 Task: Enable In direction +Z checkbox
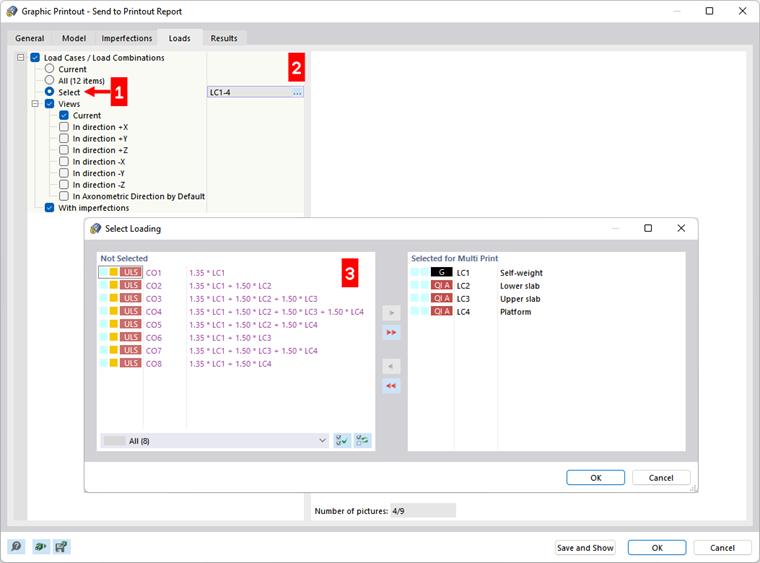64,150
